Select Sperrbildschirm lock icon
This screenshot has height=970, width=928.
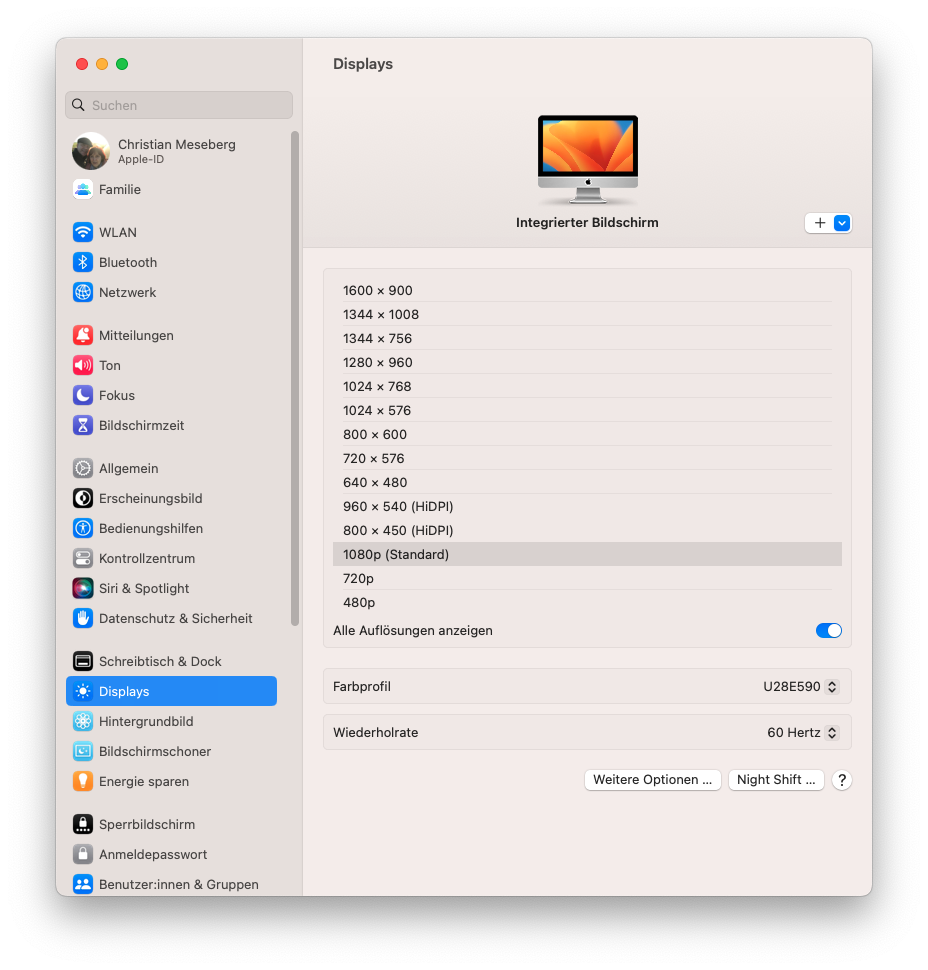pos(83,824)
